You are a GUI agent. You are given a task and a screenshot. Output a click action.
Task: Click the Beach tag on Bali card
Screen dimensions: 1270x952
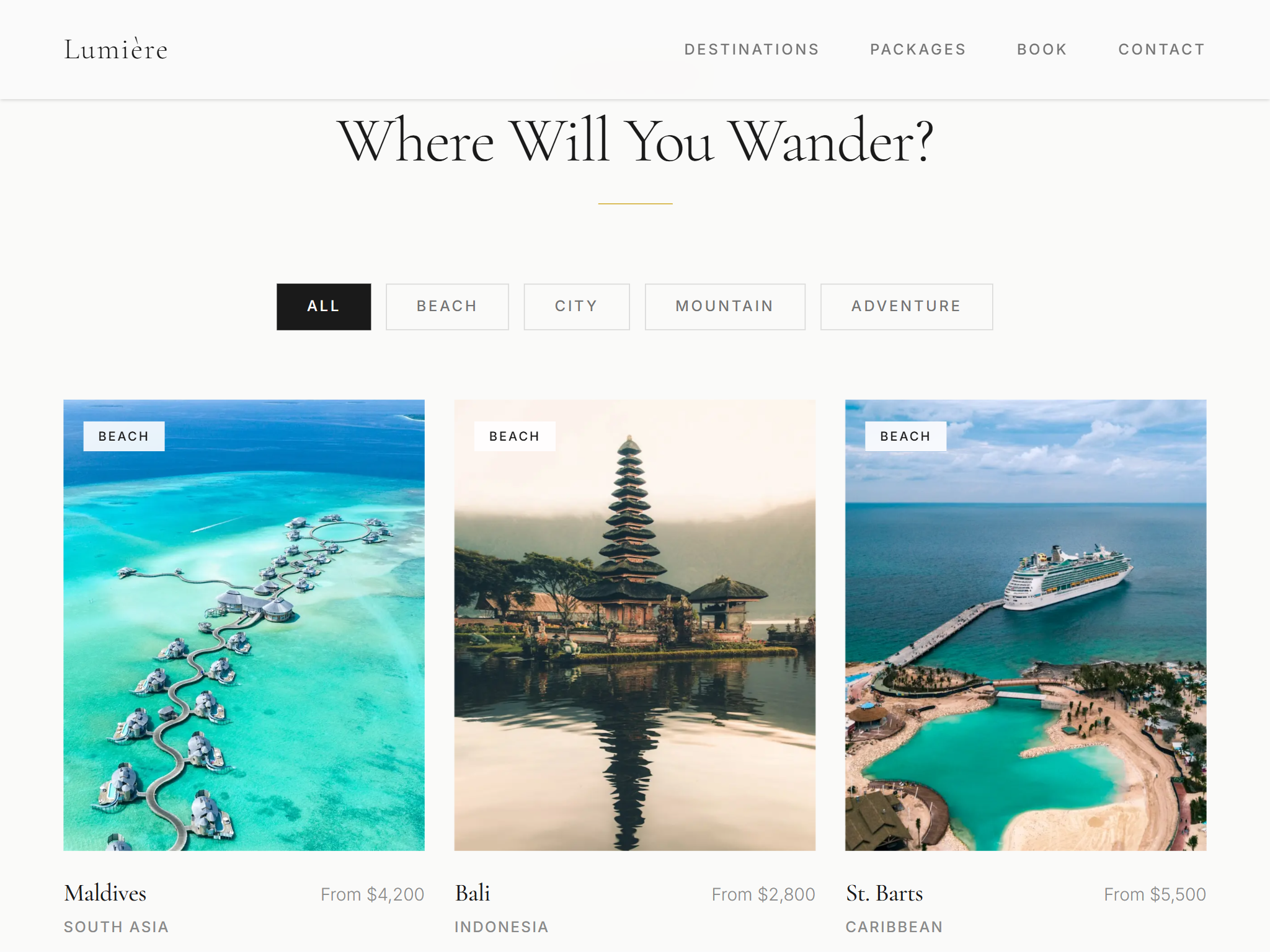[515, 436]
